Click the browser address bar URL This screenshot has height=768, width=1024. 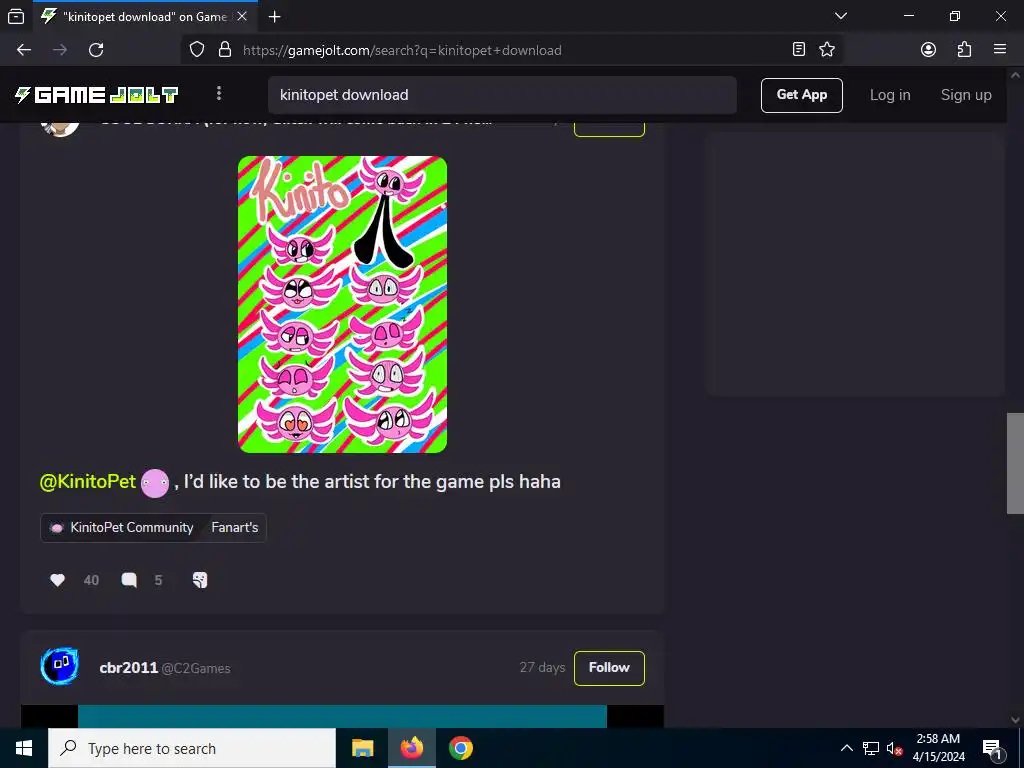click(402, 50)
